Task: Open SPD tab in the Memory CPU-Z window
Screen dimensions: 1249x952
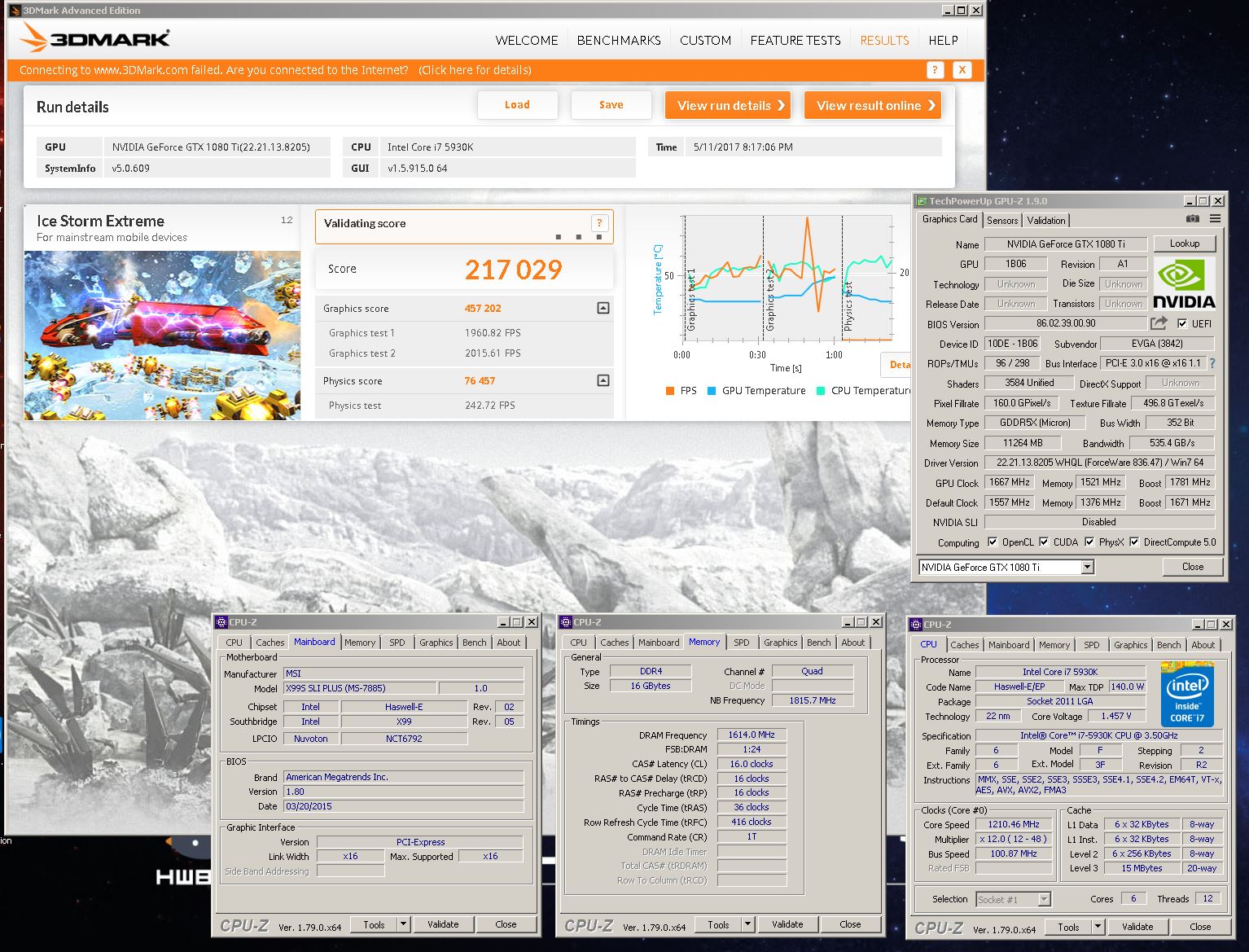Action: [742, 643]
